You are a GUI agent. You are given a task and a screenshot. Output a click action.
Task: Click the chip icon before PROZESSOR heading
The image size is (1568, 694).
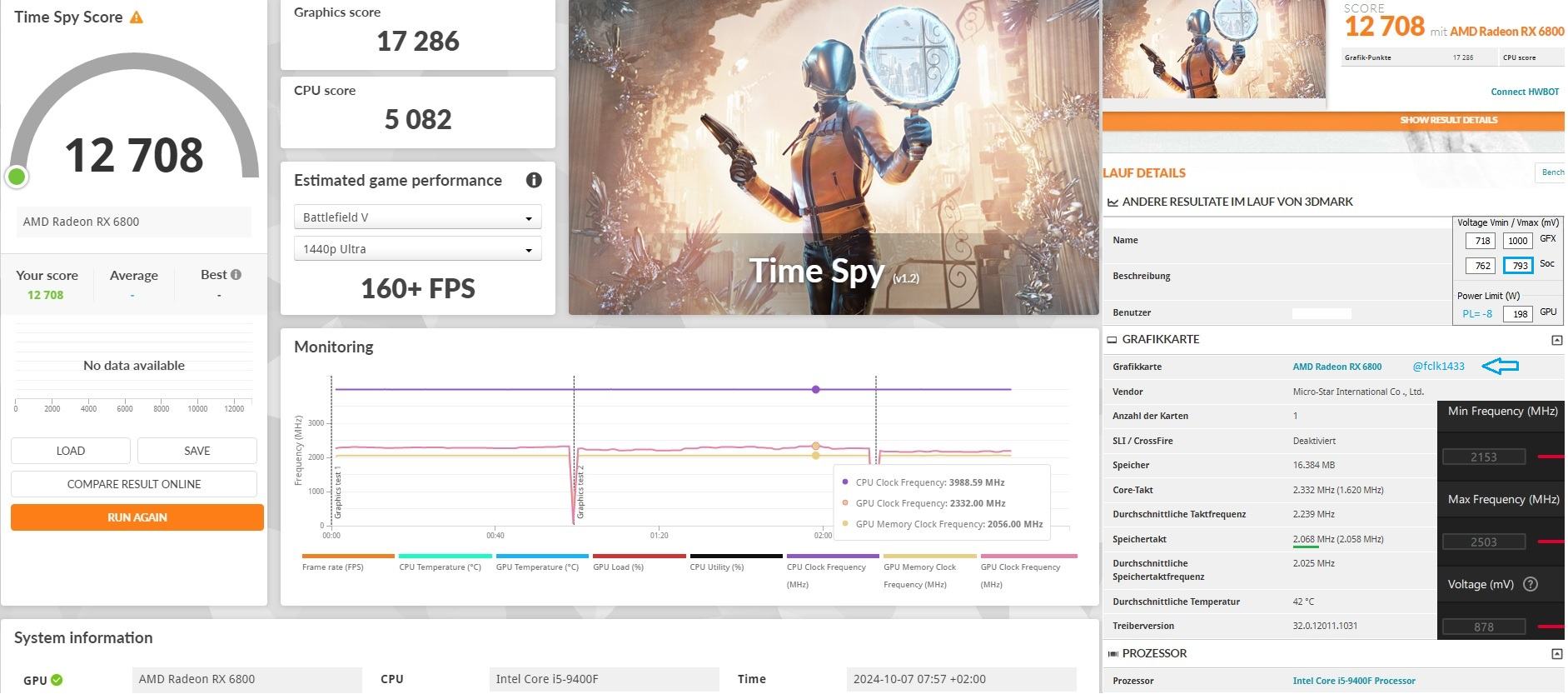(x=1113, y=653)
